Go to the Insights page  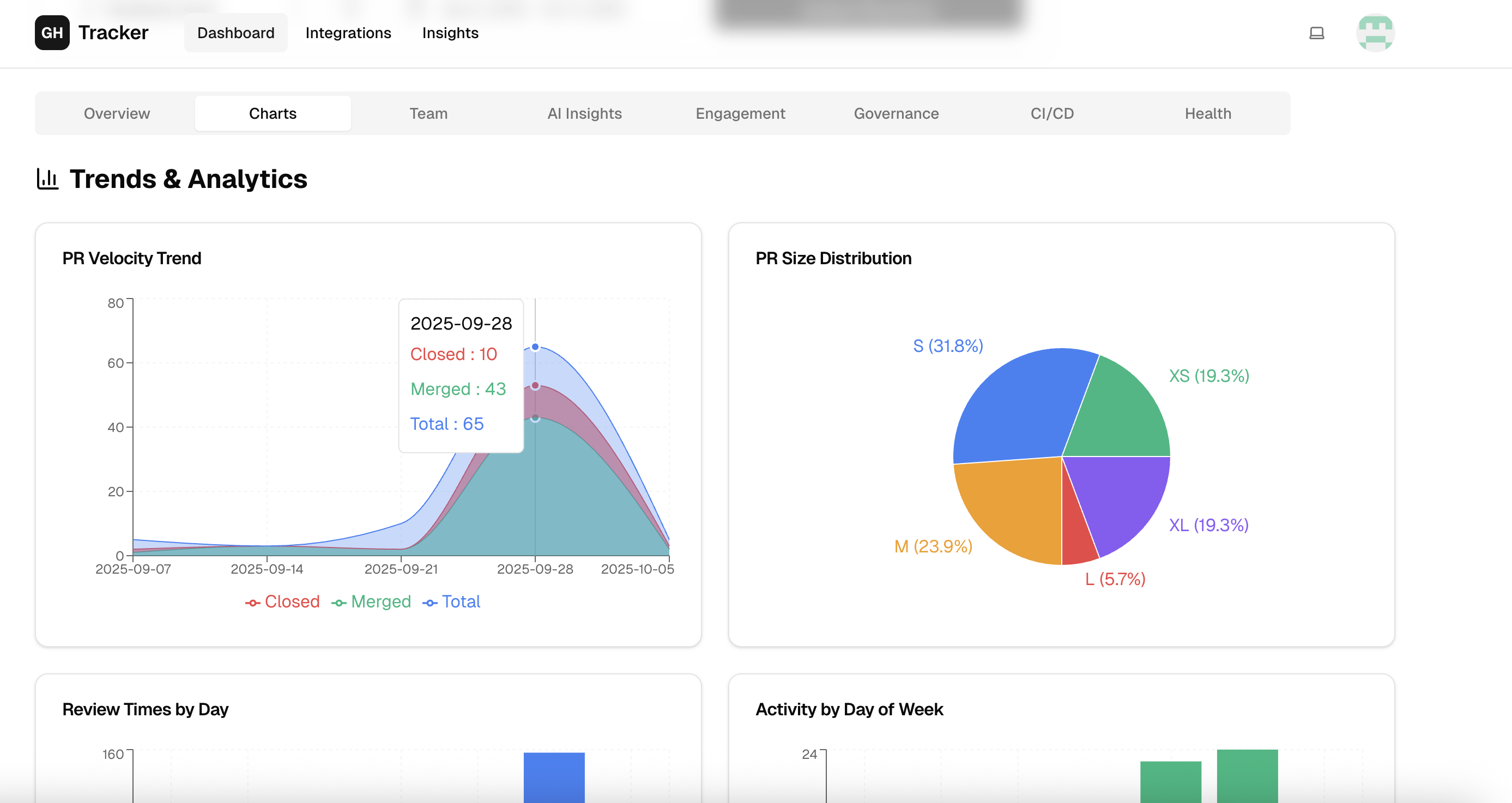tap(450, 33)
